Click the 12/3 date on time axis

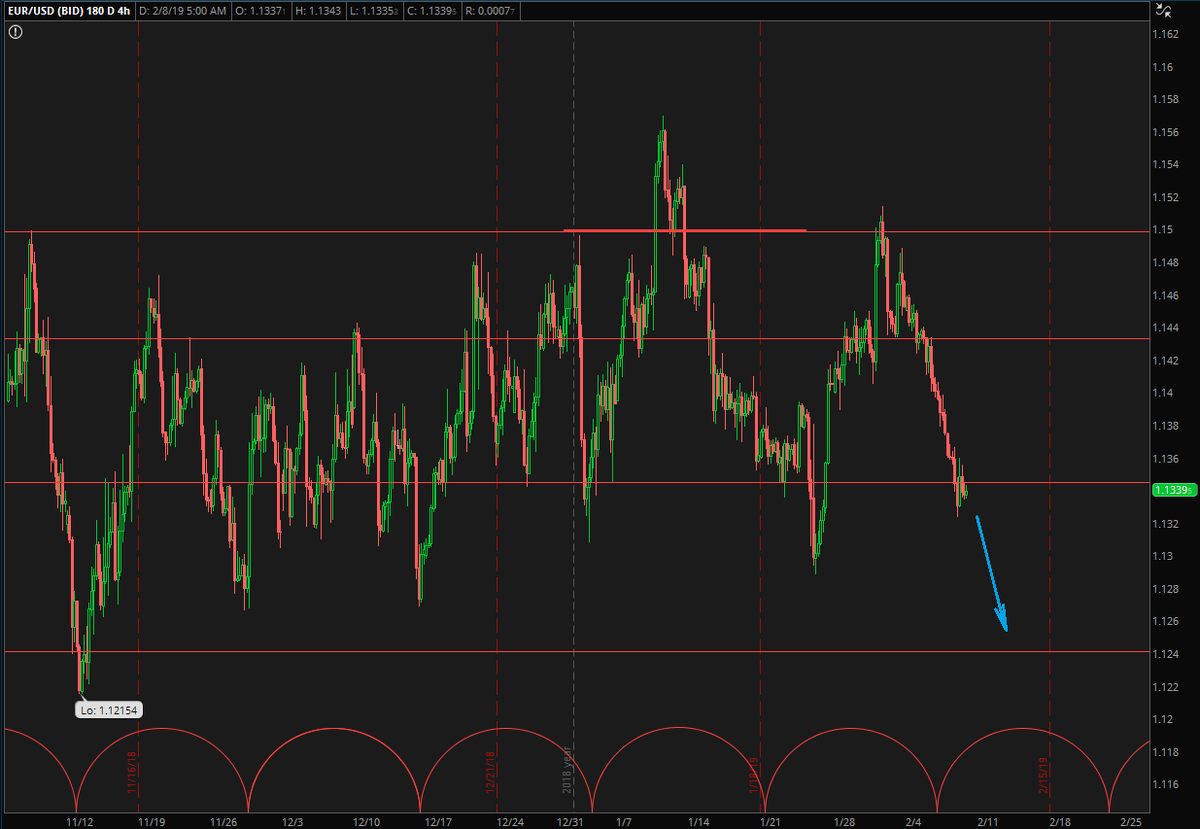293,821
